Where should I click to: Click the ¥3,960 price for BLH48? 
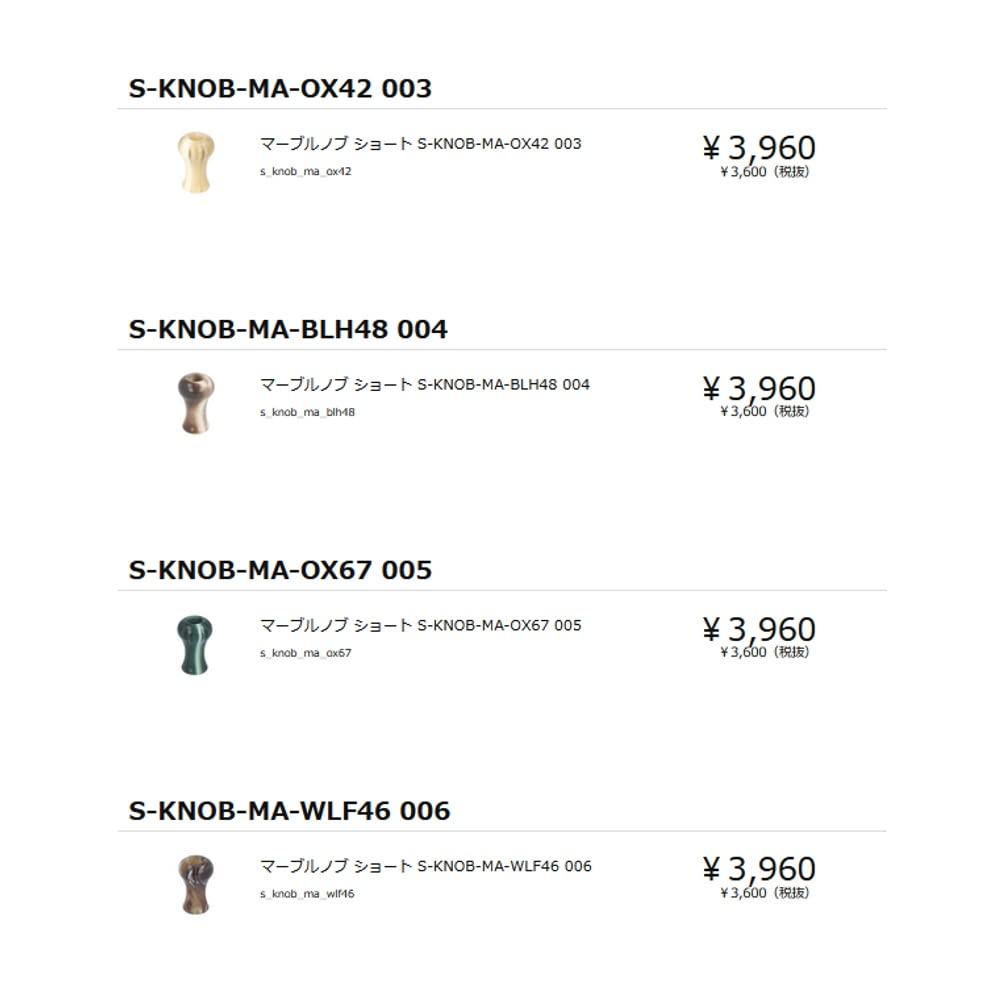coord(759,389)
